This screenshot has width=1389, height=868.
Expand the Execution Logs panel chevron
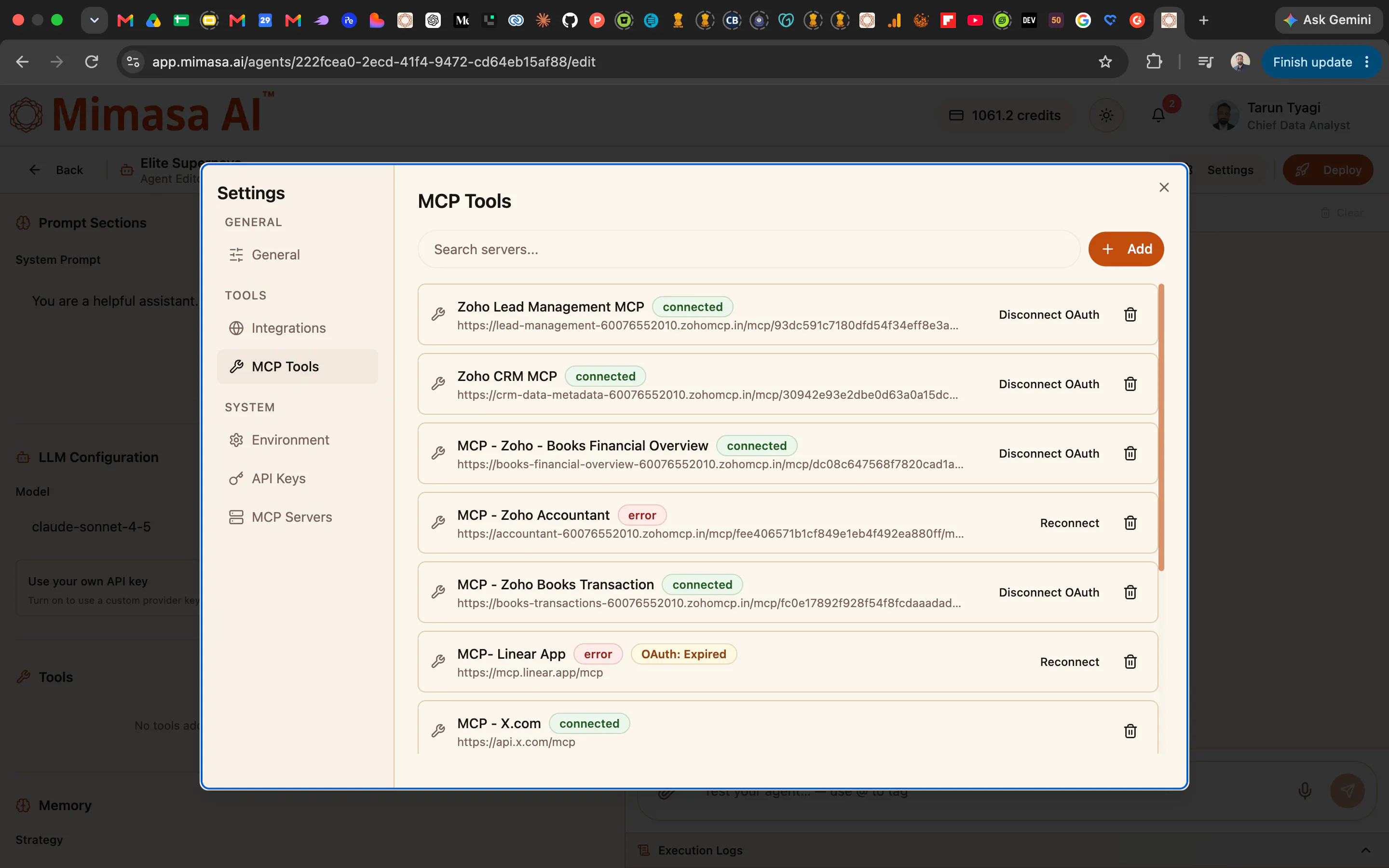click(1365, 850)
